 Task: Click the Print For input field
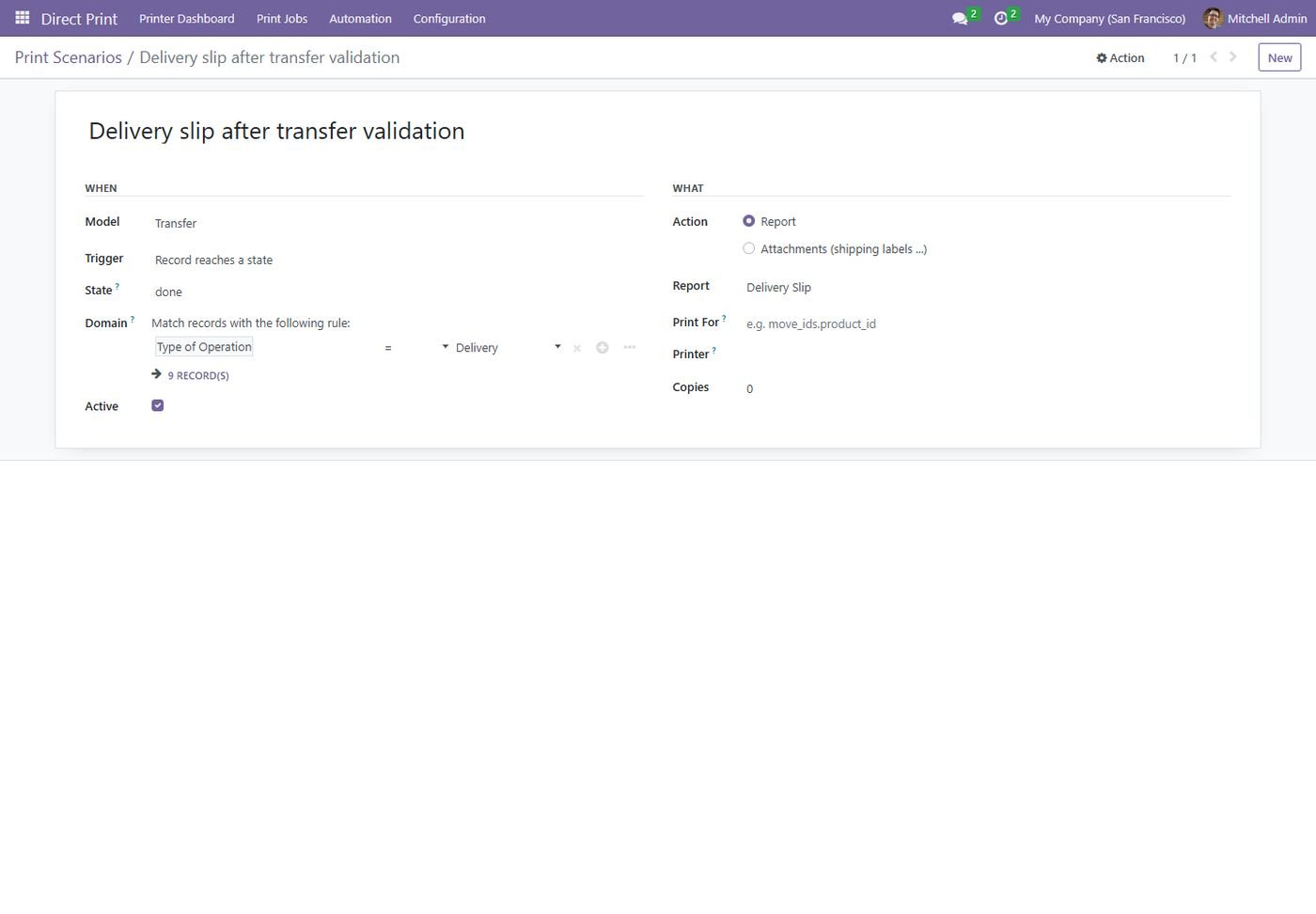click(986, 323)
